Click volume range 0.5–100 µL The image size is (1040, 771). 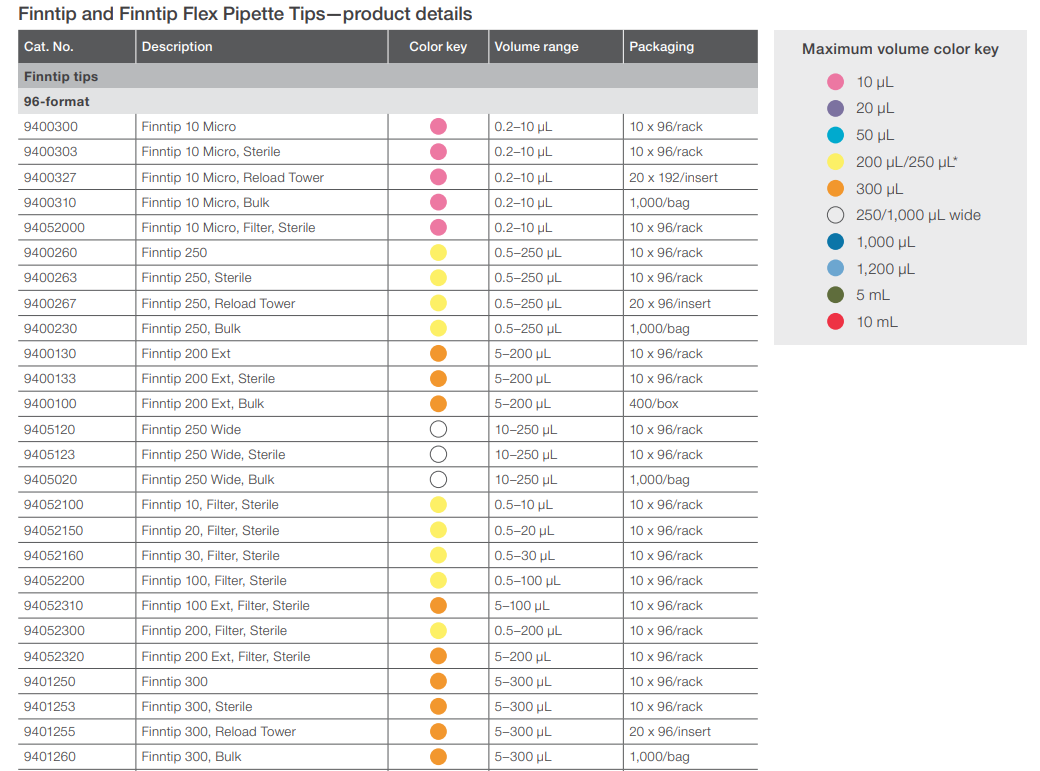tap(527, 581)
